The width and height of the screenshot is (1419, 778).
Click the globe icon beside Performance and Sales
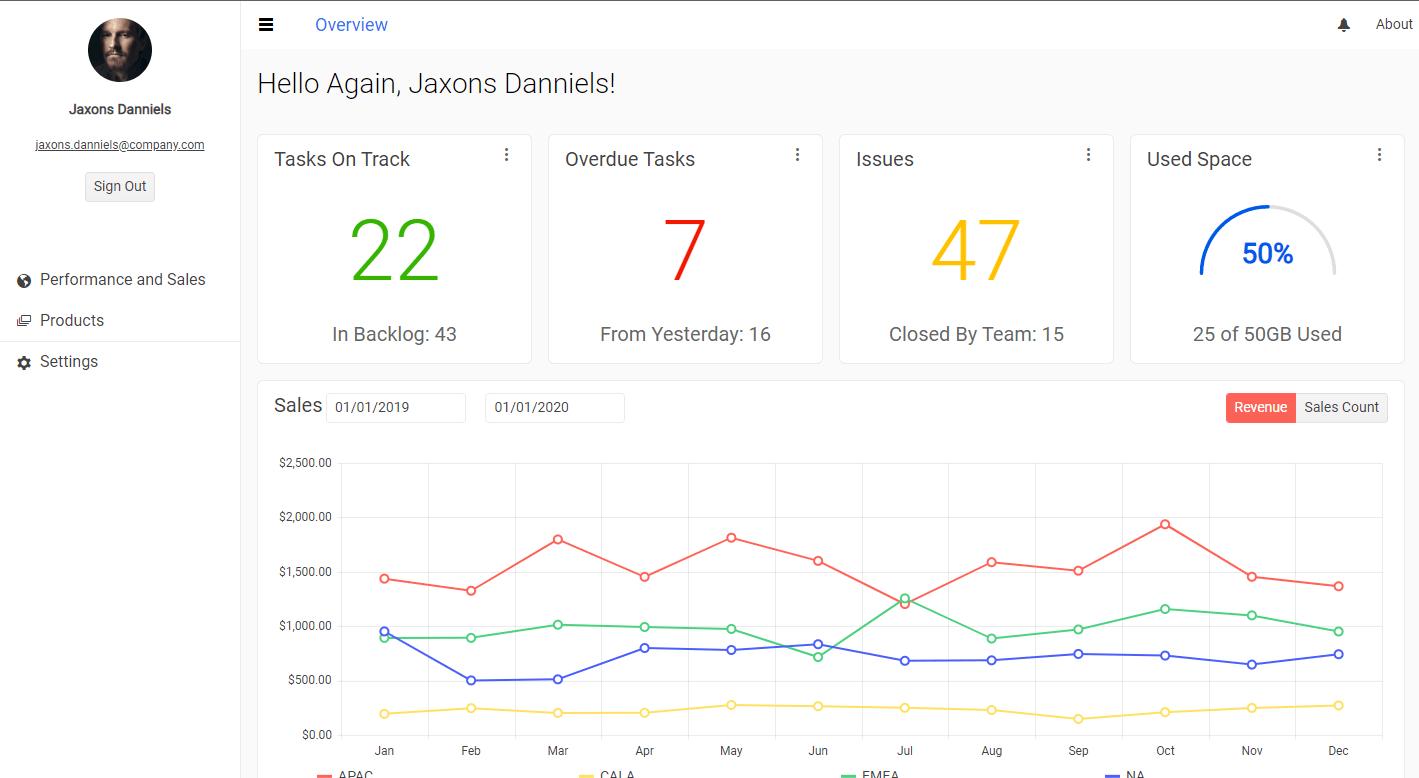[24, 281]
